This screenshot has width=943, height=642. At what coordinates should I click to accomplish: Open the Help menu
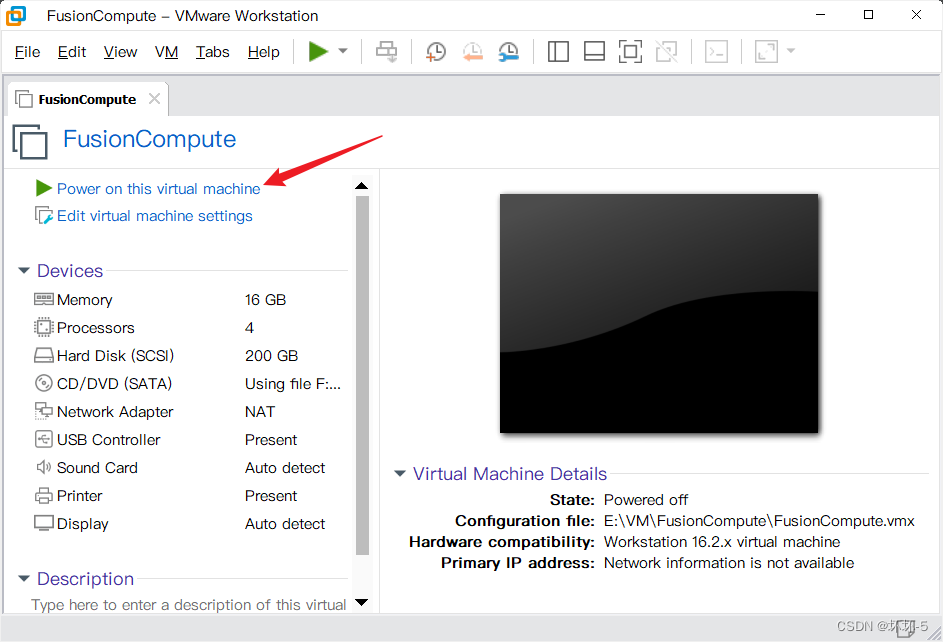pyautogui.click(x=263, y=52)
